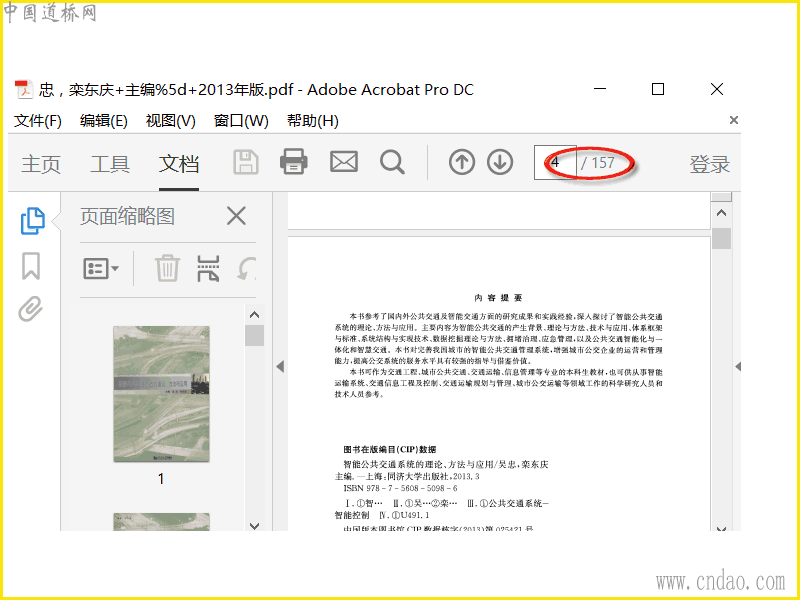The height and width of the screenshot is (600, 800).
Task: Click the 登录 sign-in button
Action: click(710, 164)
